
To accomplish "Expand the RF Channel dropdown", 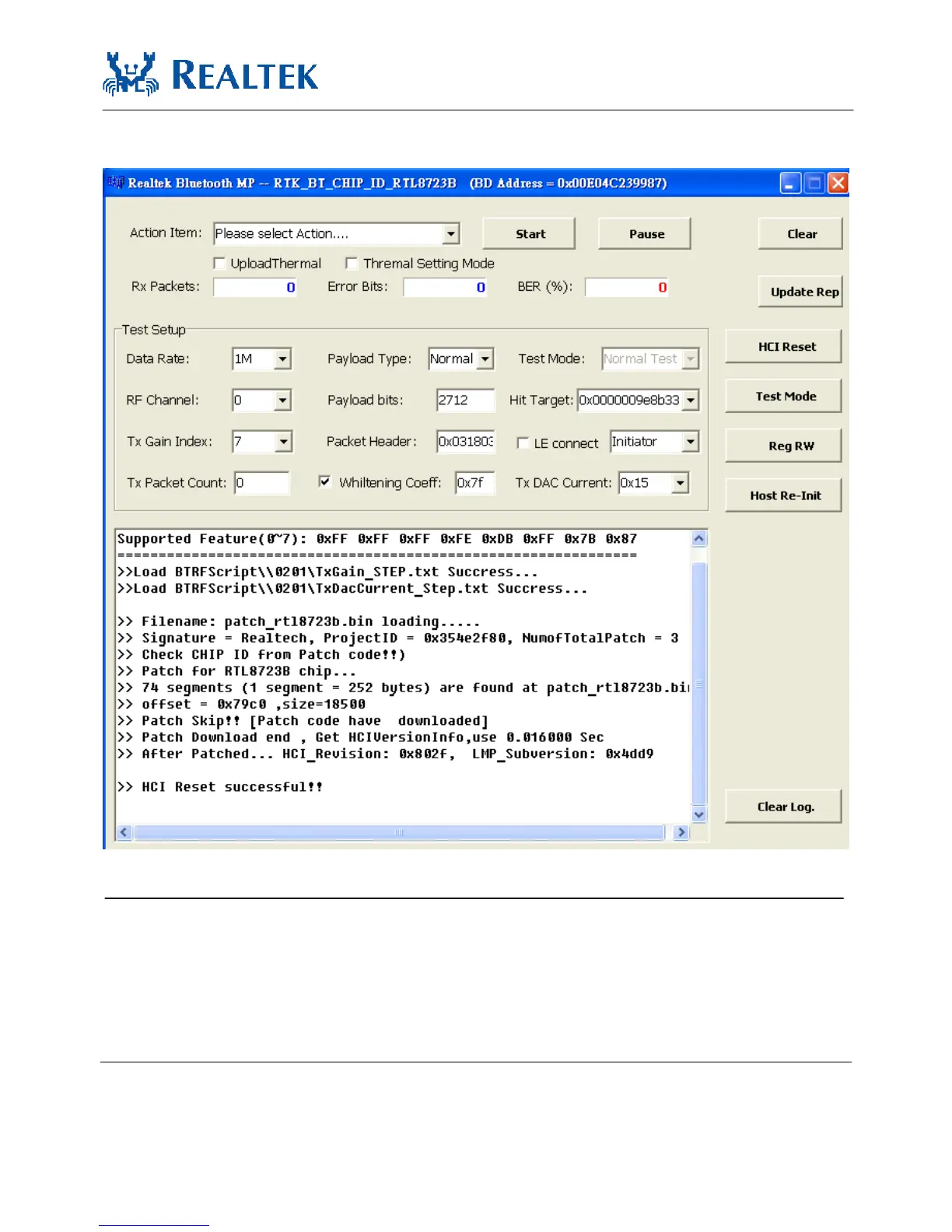I will 283,400.
